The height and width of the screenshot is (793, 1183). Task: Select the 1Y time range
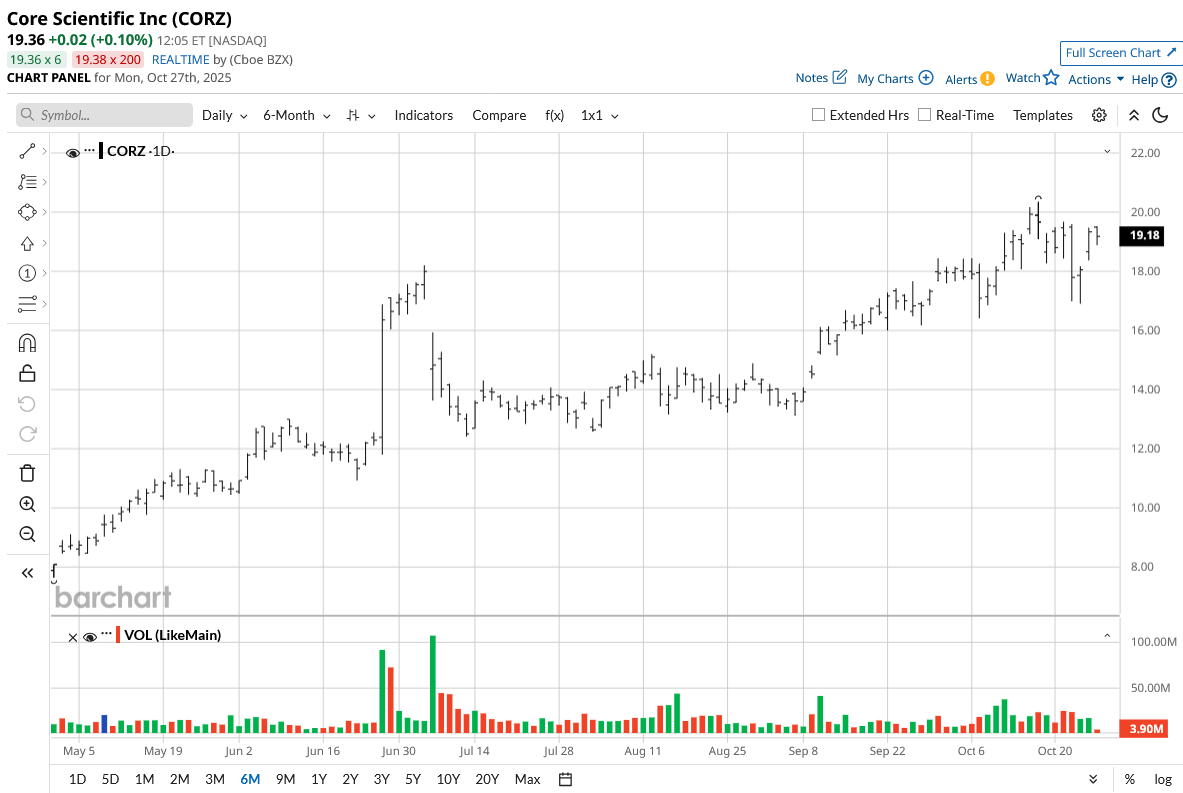(319, 779)
